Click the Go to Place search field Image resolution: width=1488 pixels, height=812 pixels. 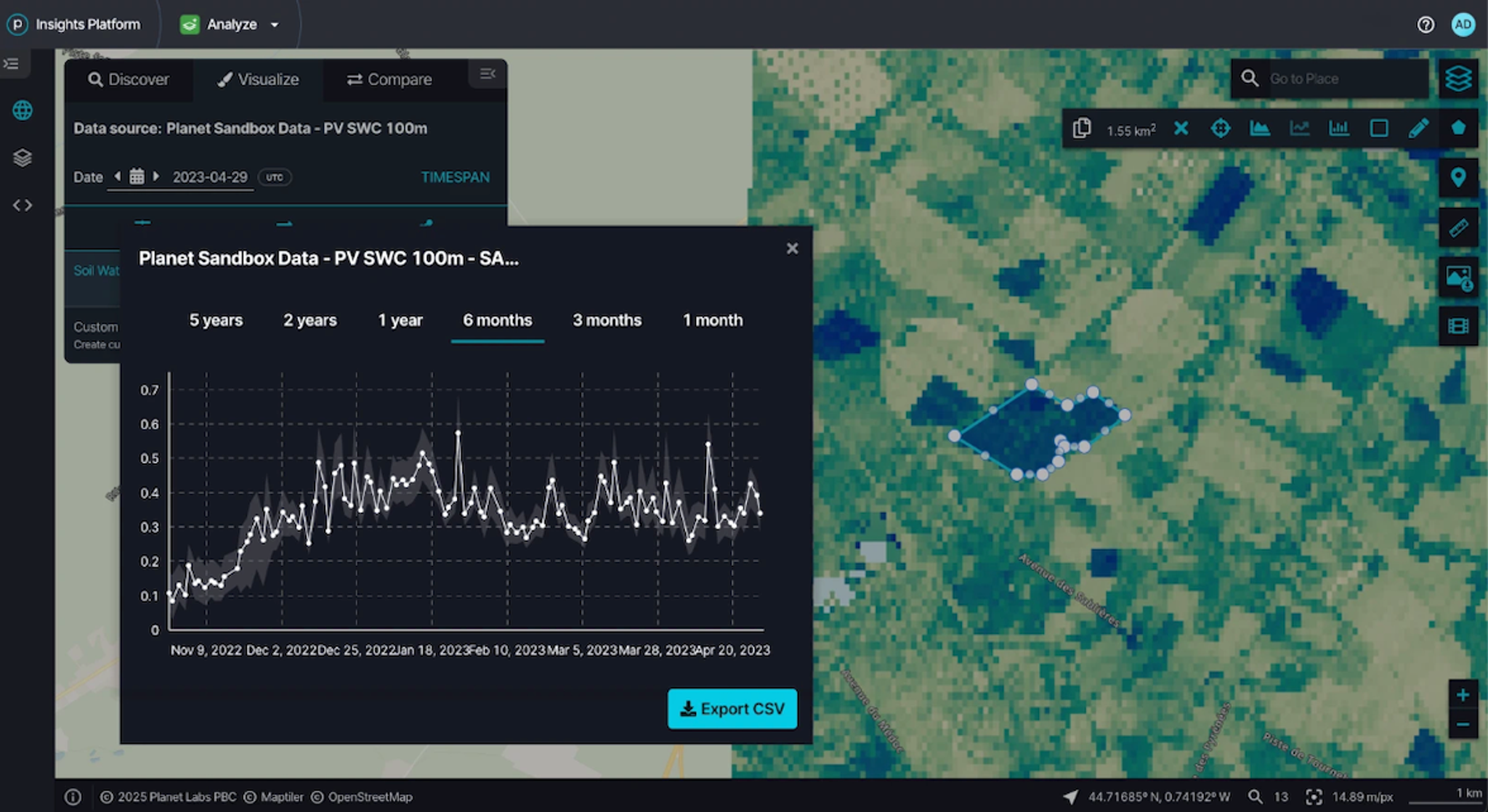(1347, 78)
